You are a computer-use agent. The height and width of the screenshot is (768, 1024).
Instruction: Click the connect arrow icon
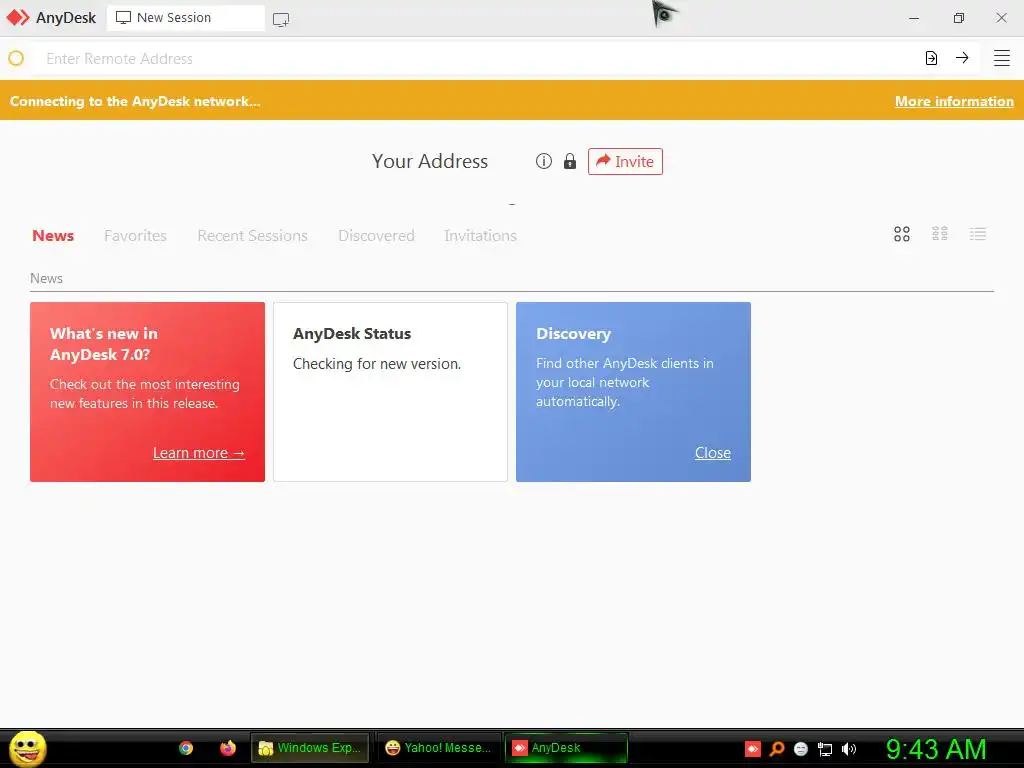tap(962, 58)
